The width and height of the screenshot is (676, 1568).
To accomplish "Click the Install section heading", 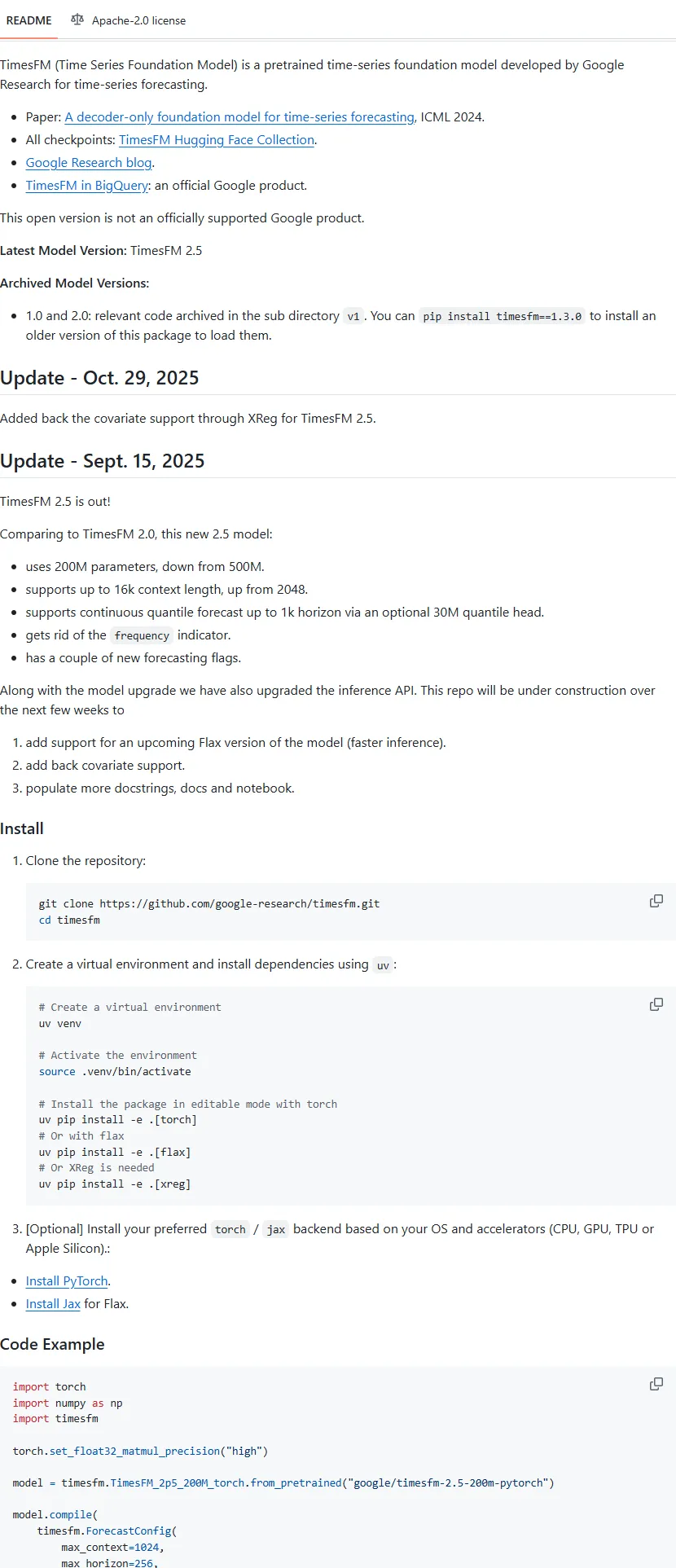I will 22,828.
